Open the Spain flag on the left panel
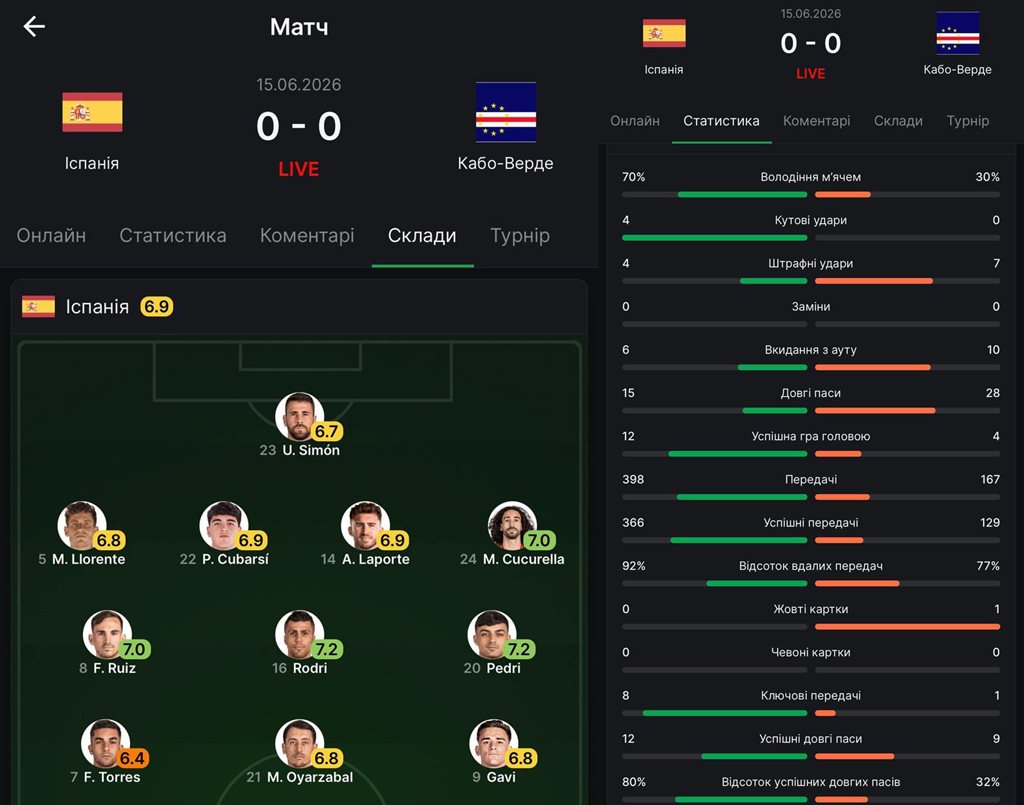This screenshot has width=1024, height=805. pos(92,112)
